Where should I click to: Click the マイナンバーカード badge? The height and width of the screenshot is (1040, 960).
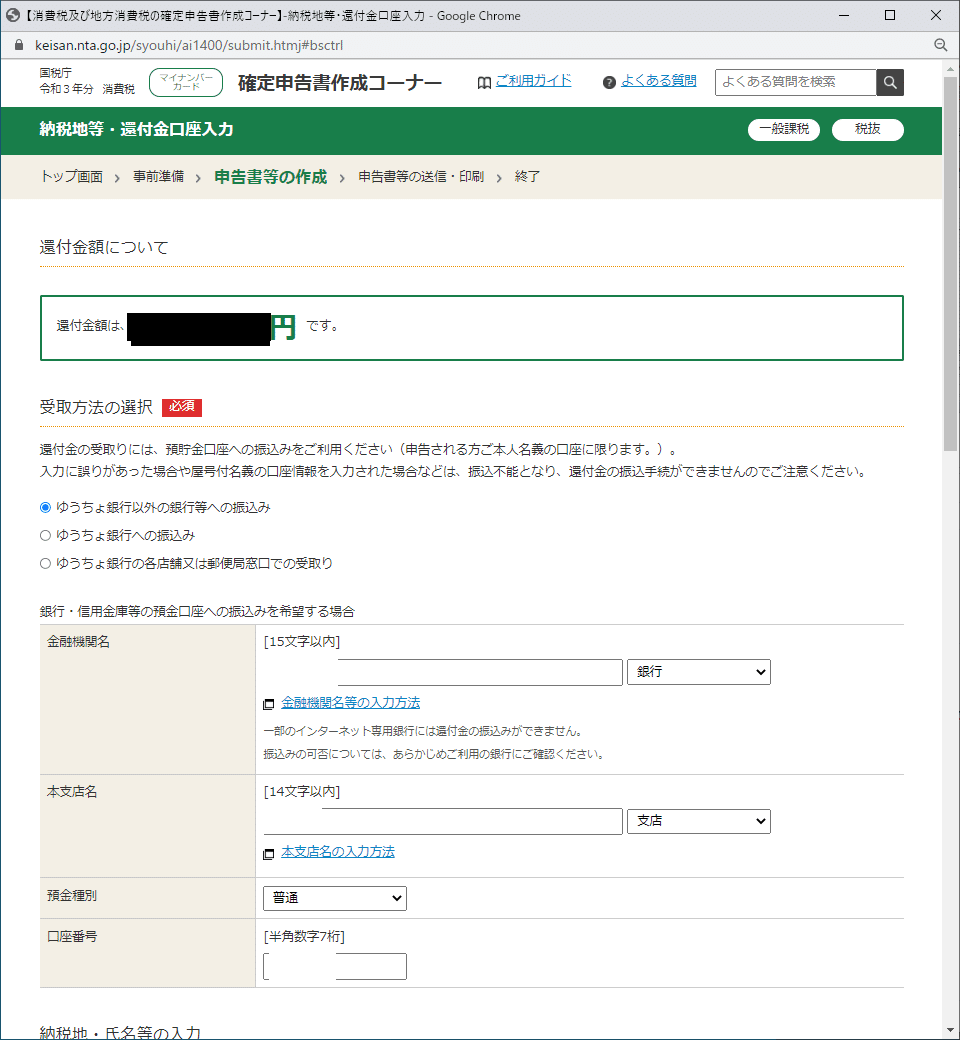tap(186, 82)
